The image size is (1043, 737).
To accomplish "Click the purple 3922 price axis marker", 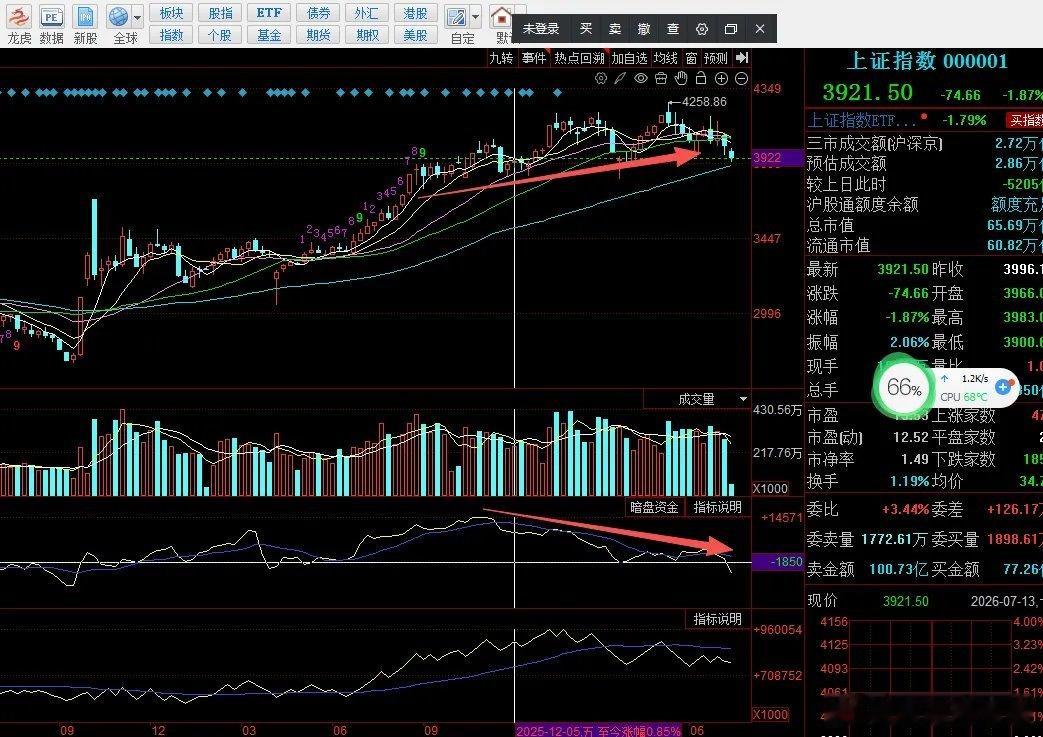I will [x=776, y=158].
